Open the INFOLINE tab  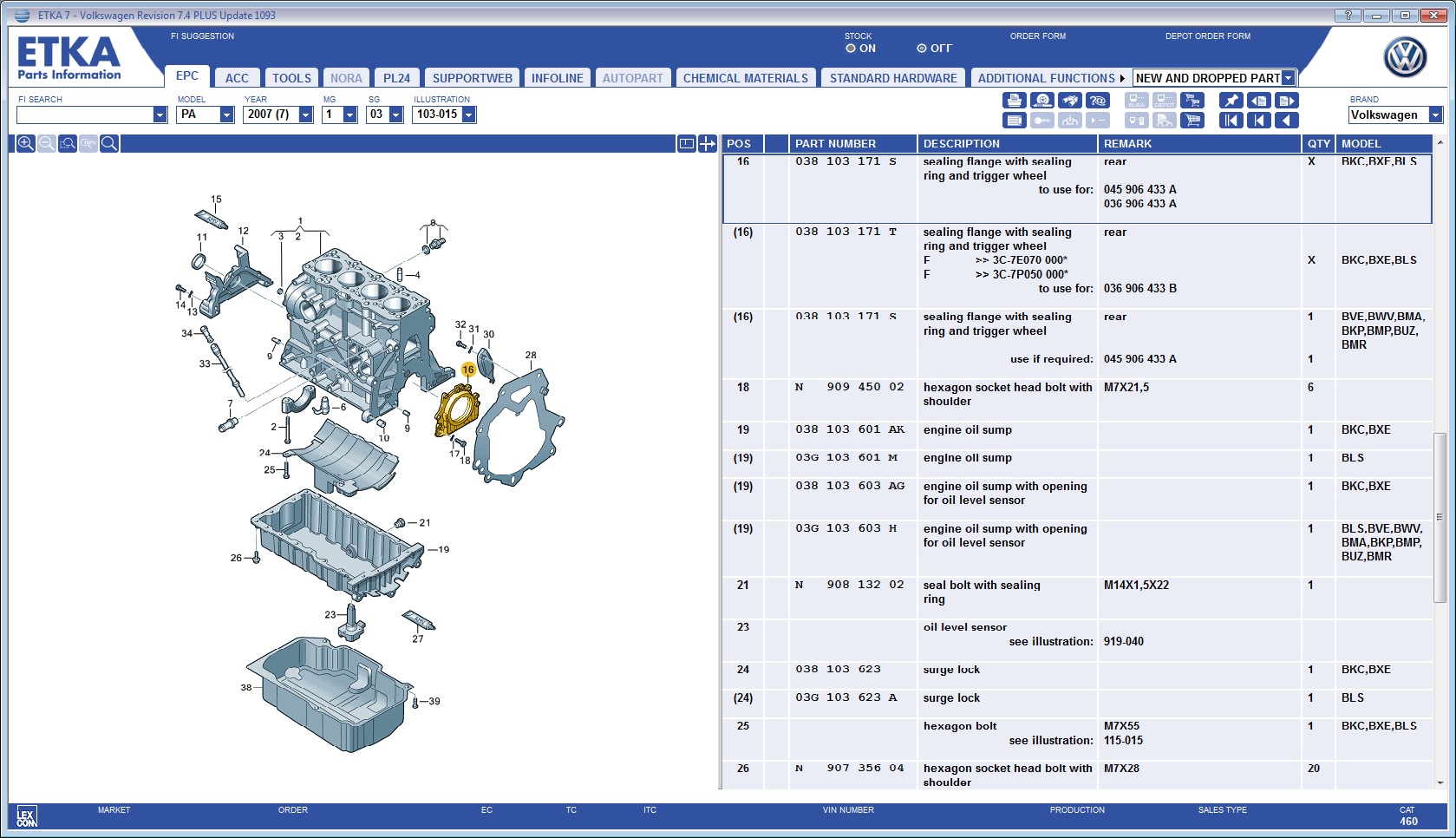point(558,78)
